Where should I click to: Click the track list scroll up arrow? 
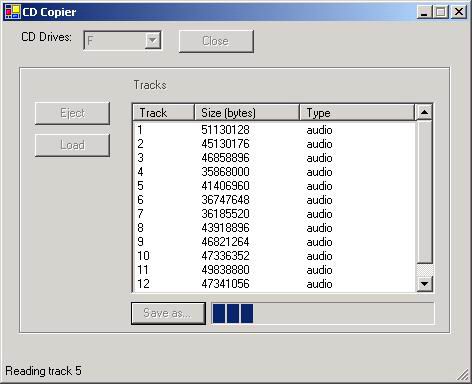(x=424, y=112)
